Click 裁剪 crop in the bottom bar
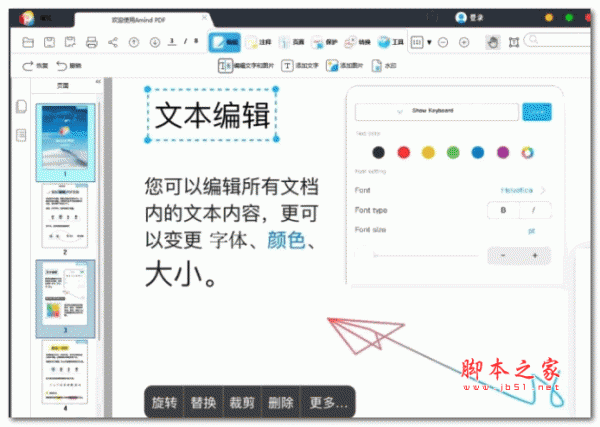The height and width of the screenshot is (427, 600). pos(242,402)
